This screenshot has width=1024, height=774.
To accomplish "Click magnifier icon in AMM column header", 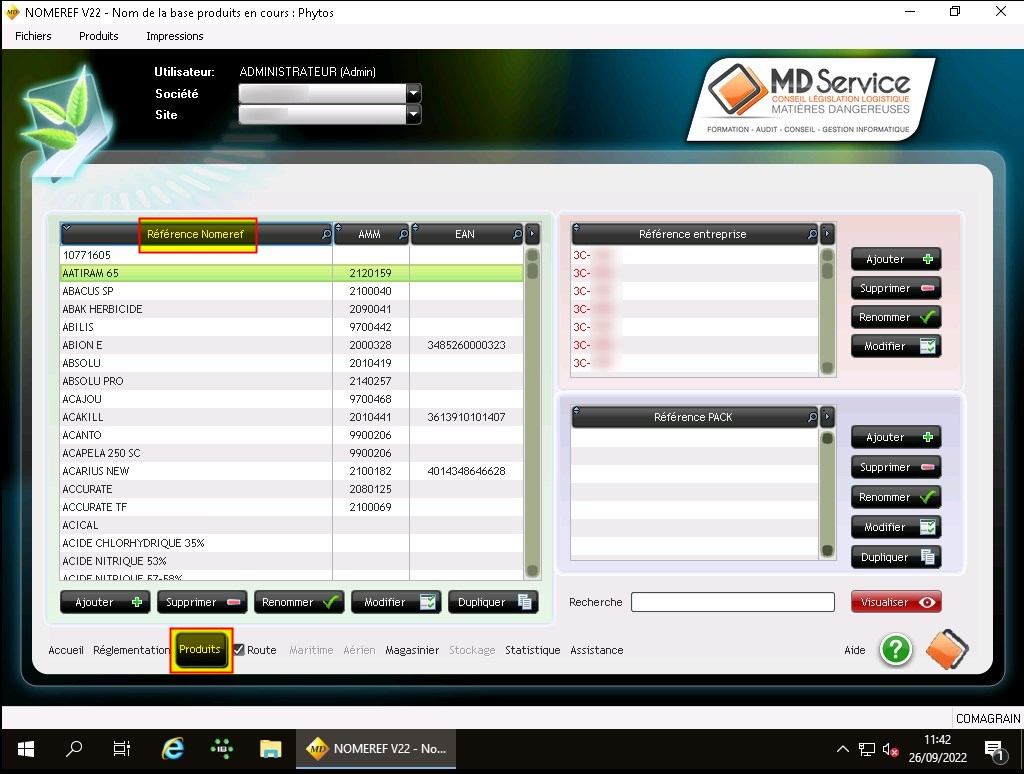I will point(403,234).
